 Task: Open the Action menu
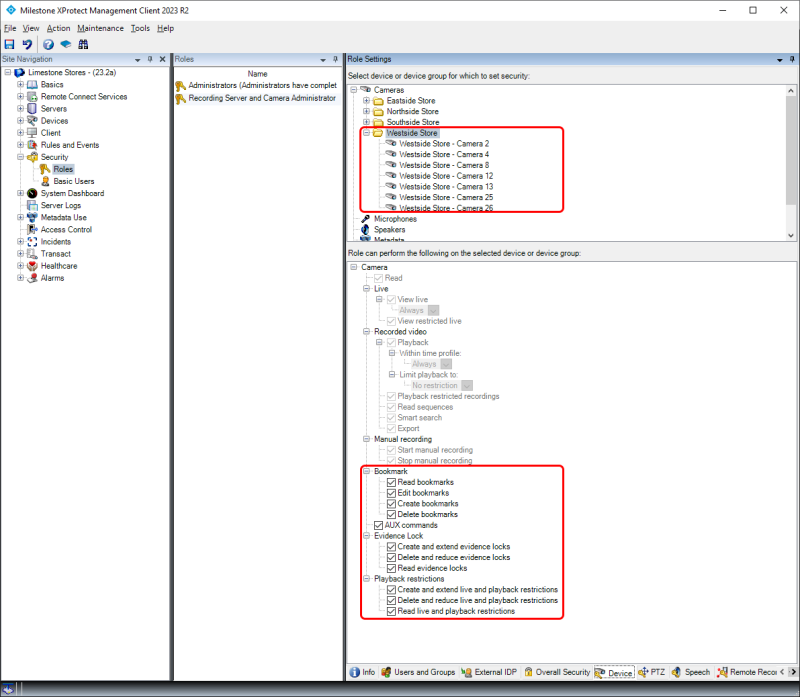click(59, 28)
